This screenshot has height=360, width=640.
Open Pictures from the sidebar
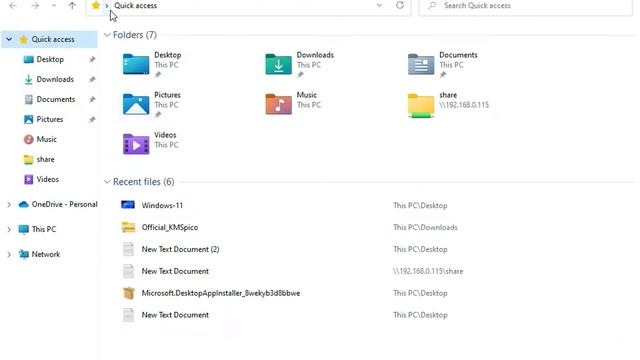pyautogui.click(x=50, y=119)
